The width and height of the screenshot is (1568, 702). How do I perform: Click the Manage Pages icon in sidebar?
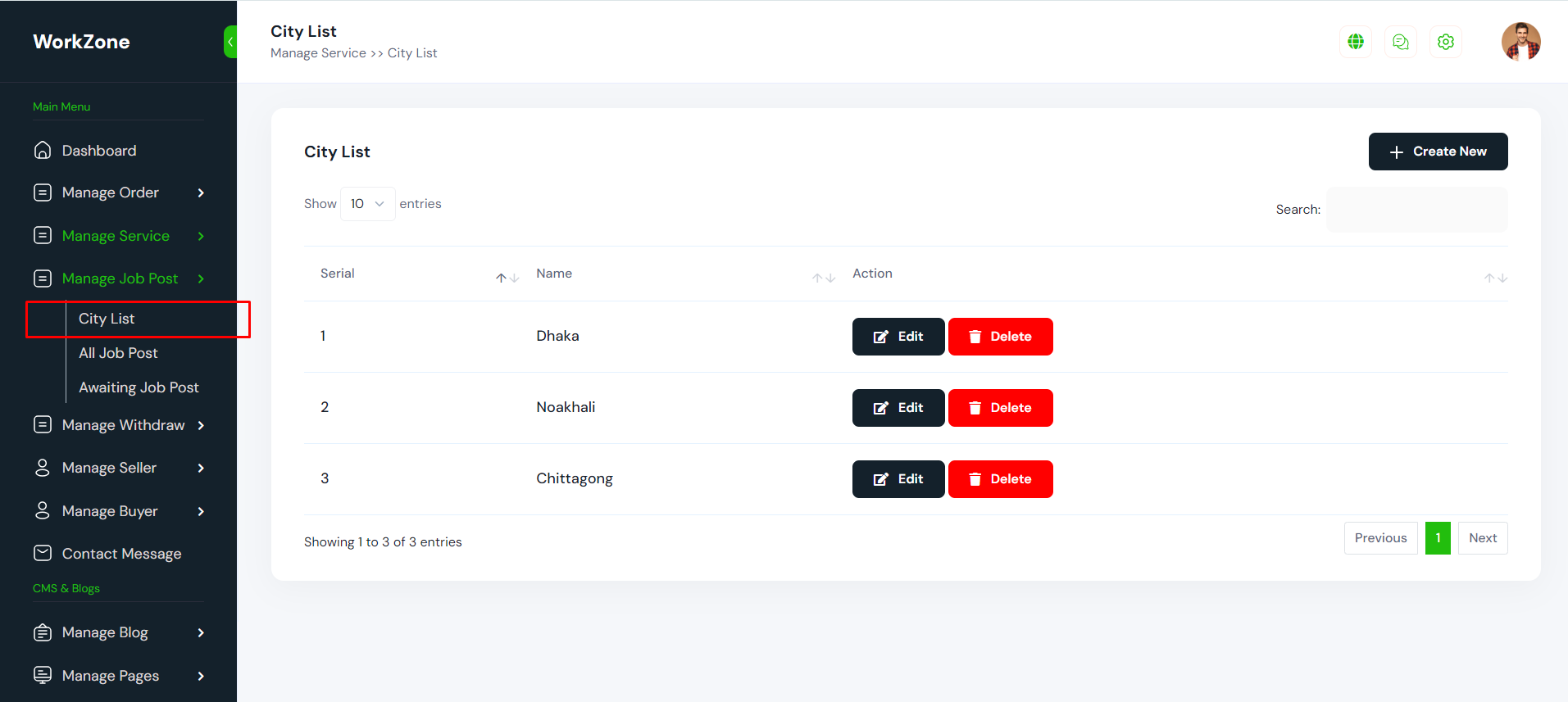(x=43, y=676)
